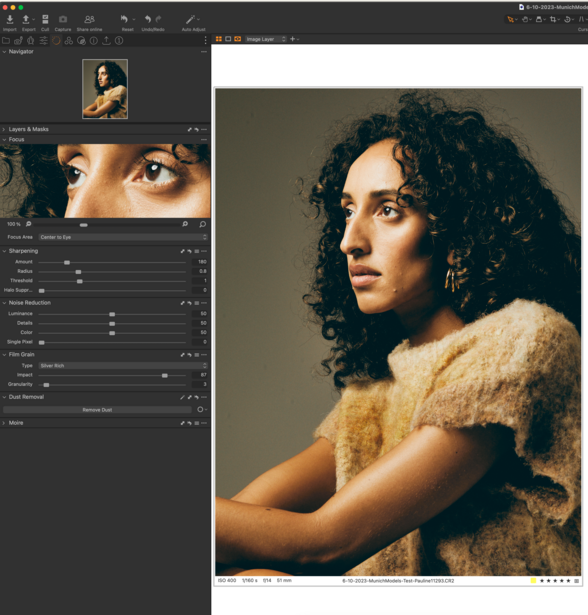The height and width of the screenshot is (615, 588).
Task: Click the Export toolbar button
Action: pyautogui.click(x=26, y=23)
